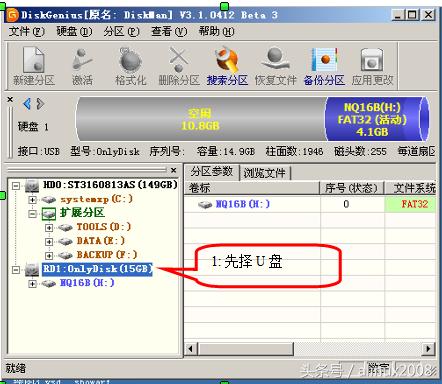The width and height of the screenshot is (442, 384).
Task: Select DATA (E:) in the tree
Action: 101,241
